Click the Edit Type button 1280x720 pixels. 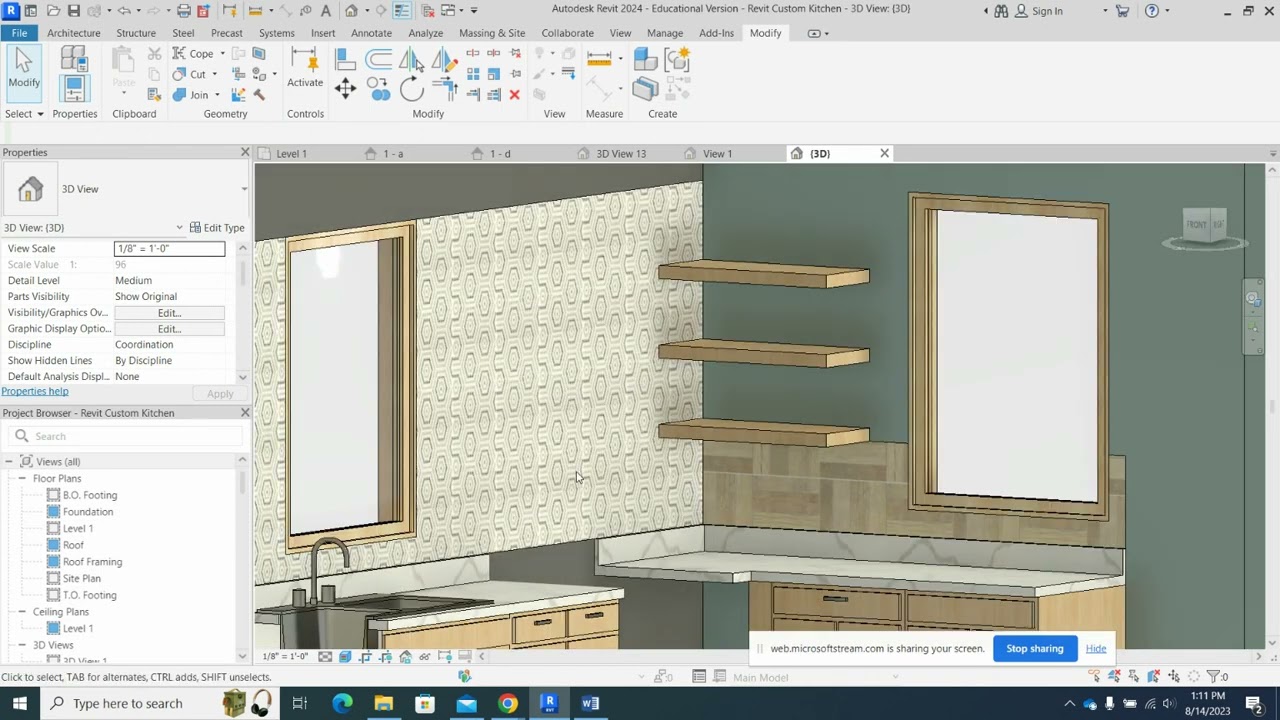coord(217,228)
